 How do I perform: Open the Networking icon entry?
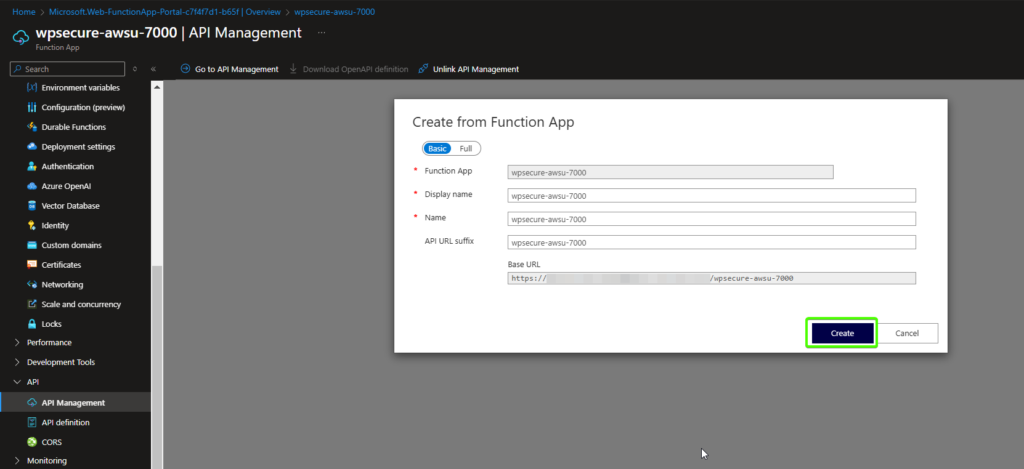32,285
